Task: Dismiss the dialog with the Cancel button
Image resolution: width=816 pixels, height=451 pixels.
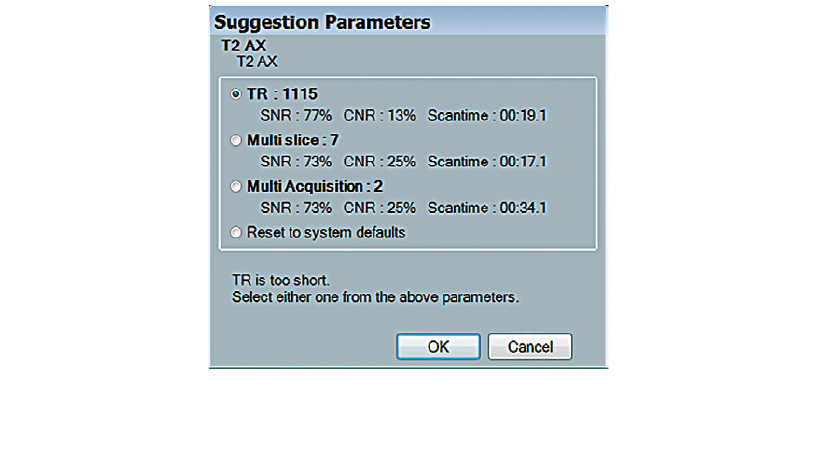Action: [529, 346]
